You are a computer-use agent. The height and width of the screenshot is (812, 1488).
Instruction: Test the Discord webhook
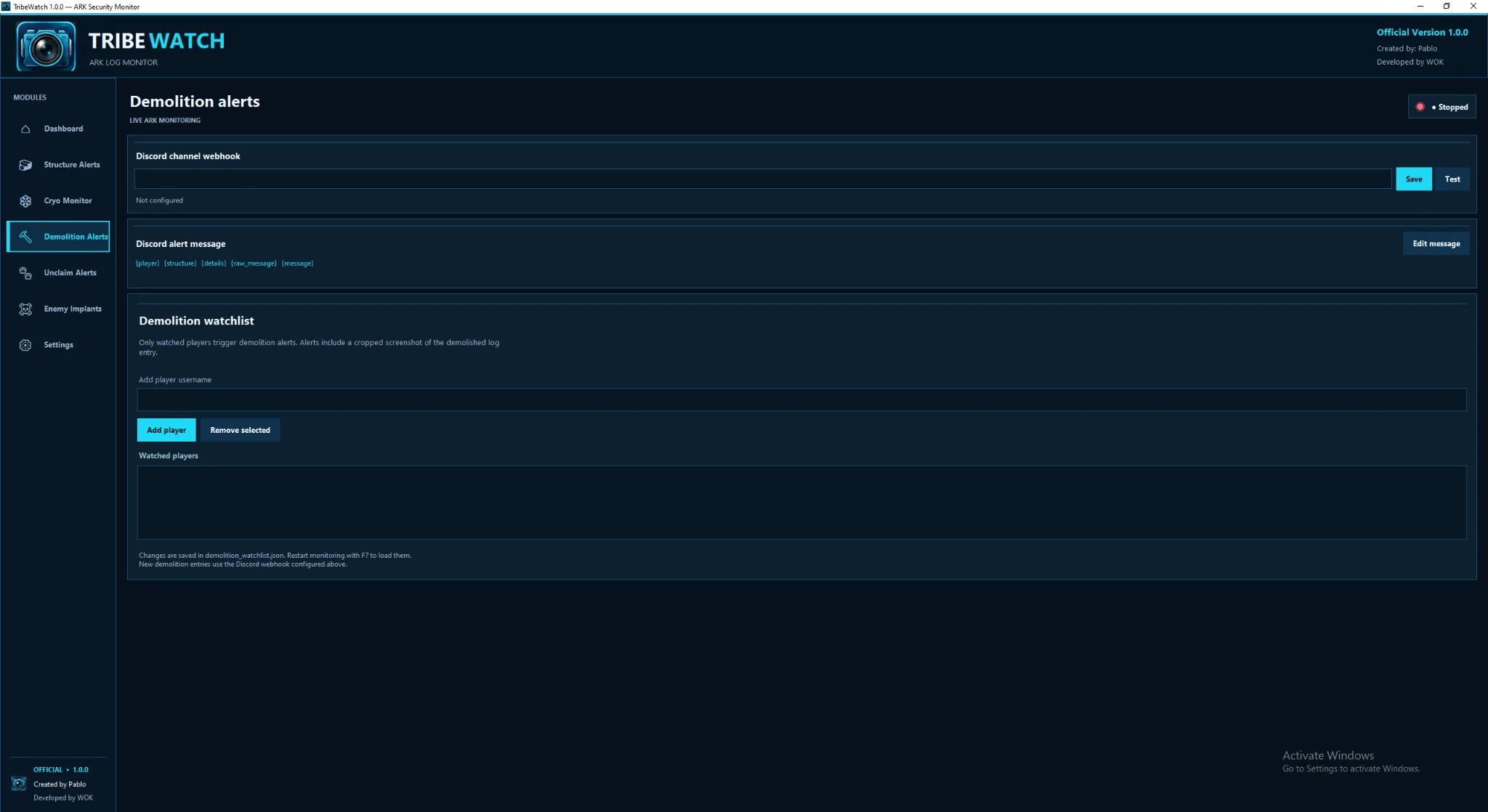point(1452,179)
